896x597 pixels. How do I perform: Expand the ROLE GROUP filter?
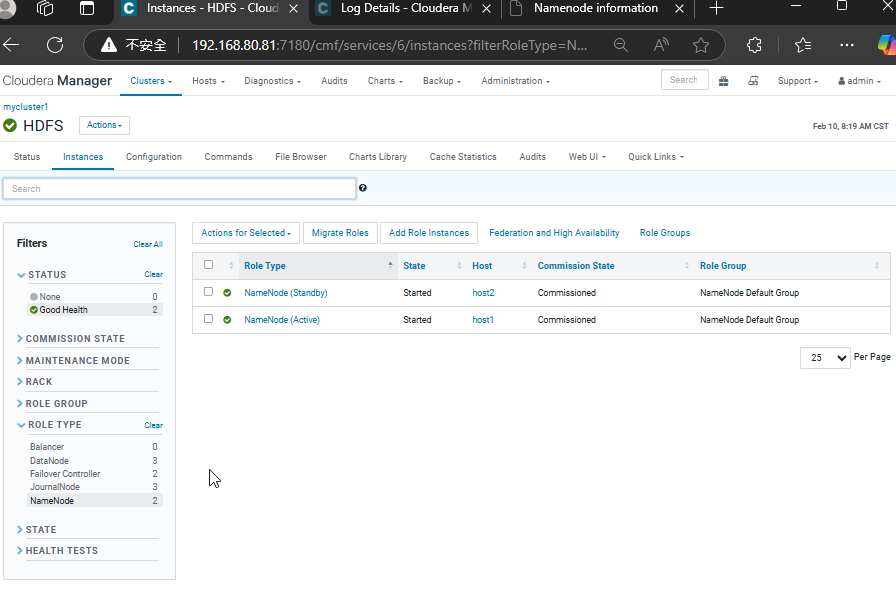point(52,404)
